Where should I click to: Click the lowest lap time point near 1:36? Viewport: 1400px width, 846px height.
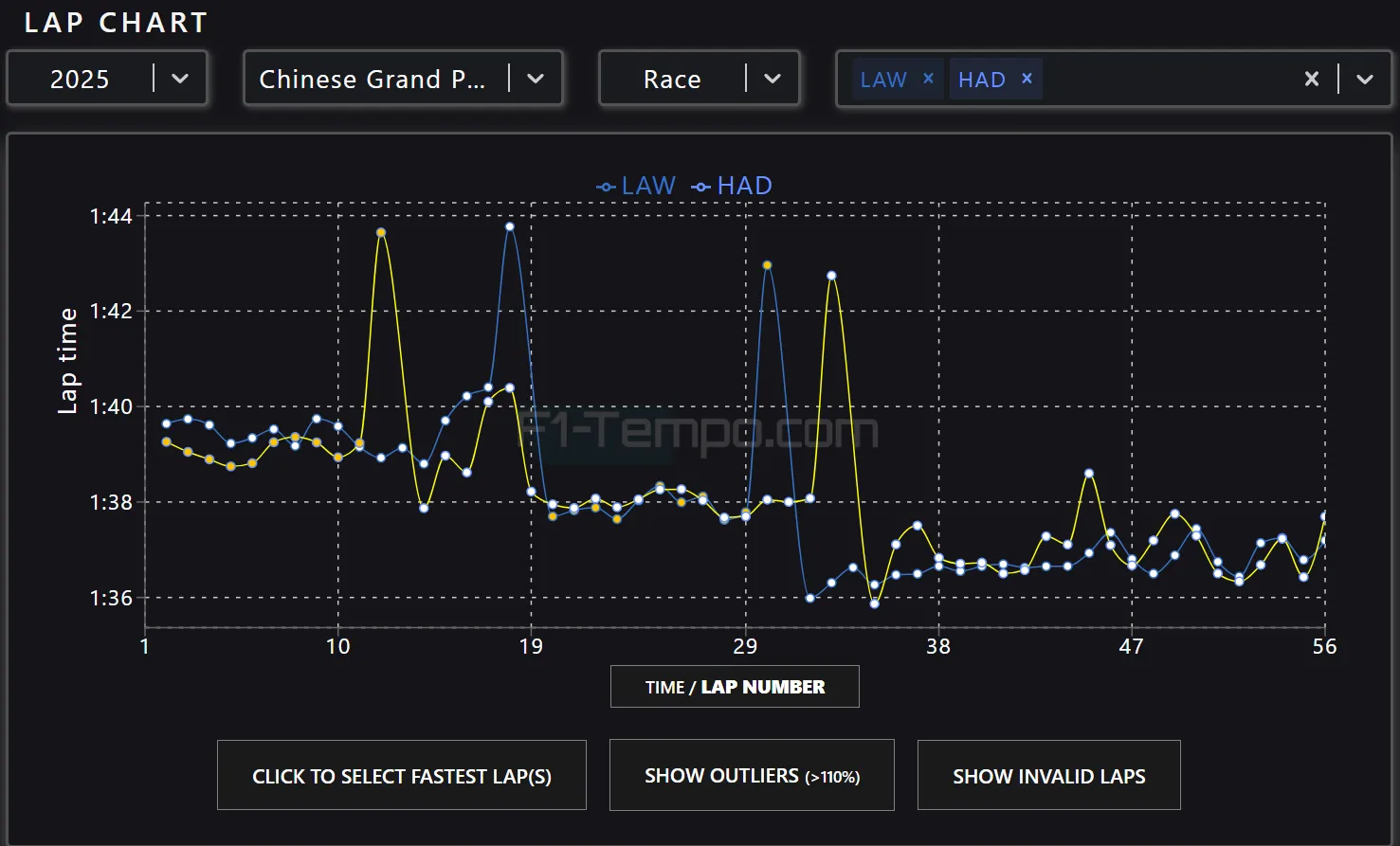(874, 603)
